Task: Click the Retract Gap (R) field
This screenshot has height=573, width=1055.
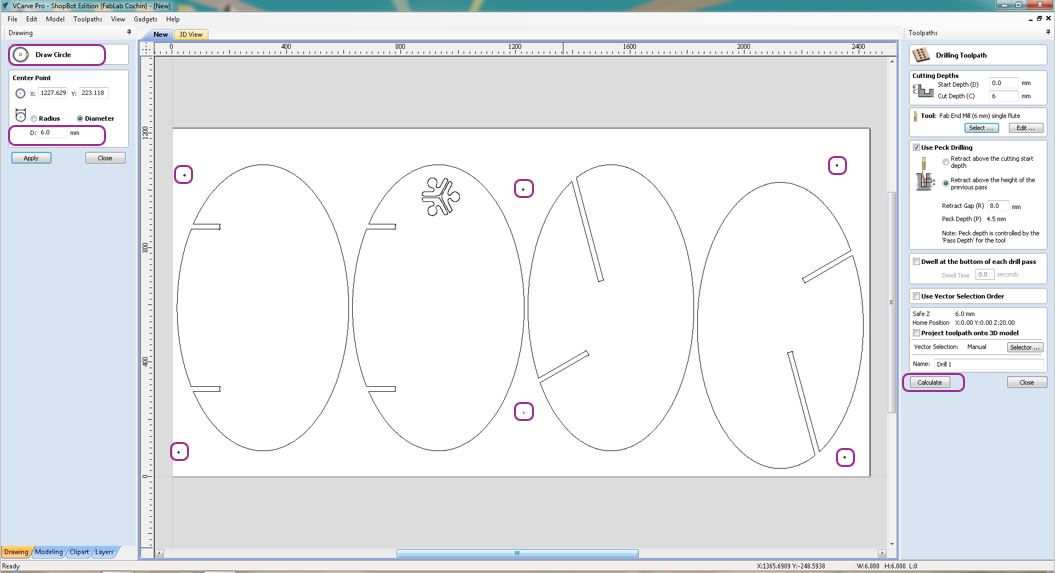Action: tap(997, 206)
